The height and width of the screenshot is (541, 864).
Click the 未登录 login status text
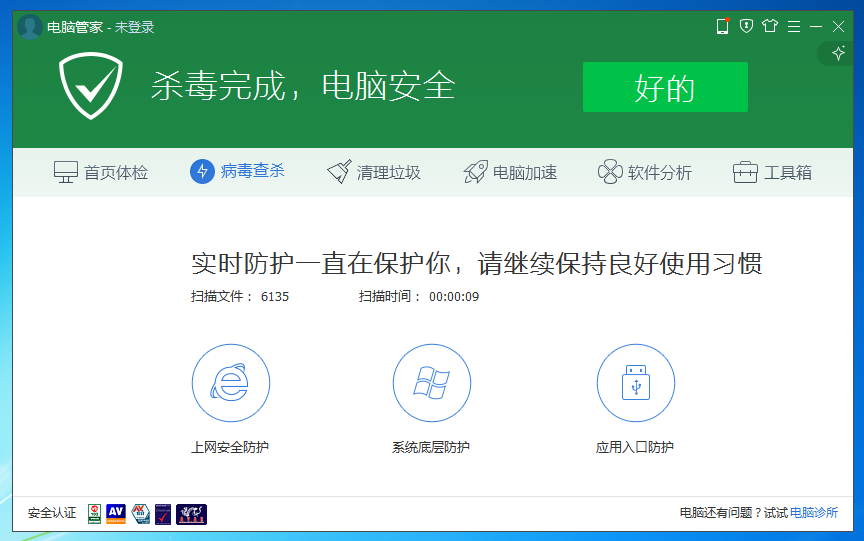click(x=134, y=27)
